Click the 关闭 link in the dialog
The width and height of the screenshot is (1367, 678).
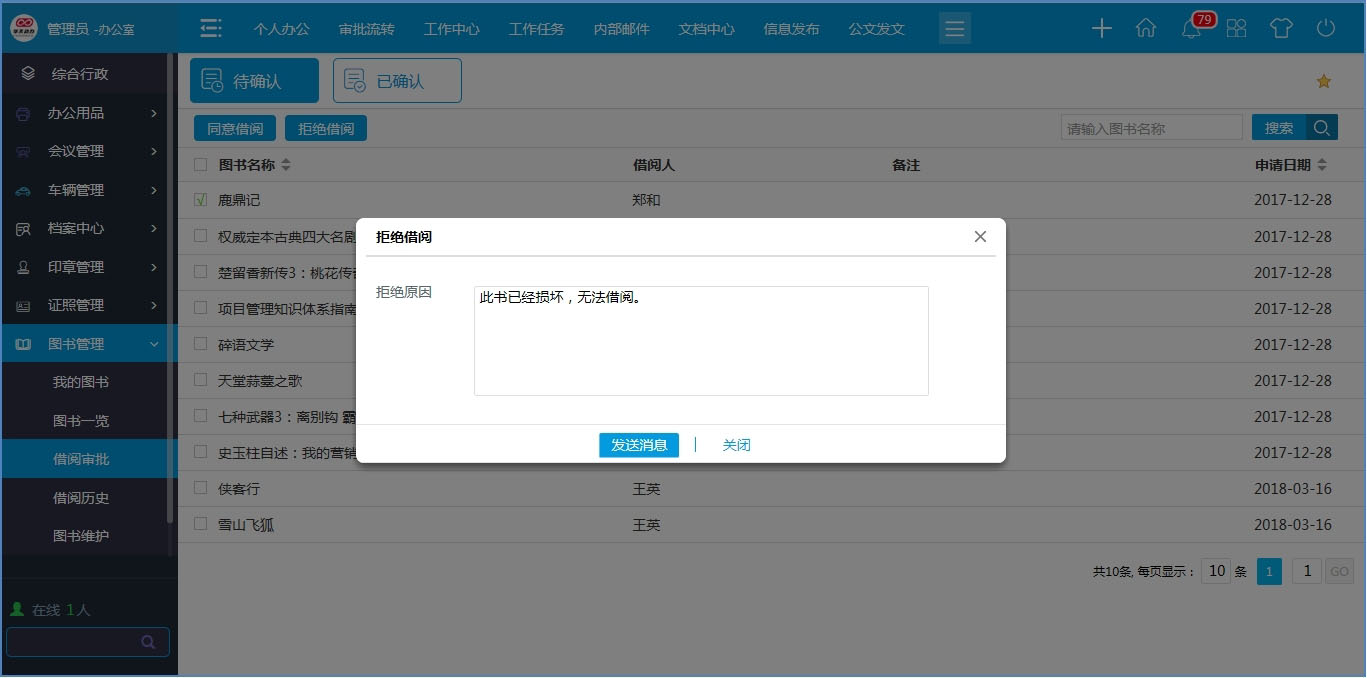coord(736,444)
